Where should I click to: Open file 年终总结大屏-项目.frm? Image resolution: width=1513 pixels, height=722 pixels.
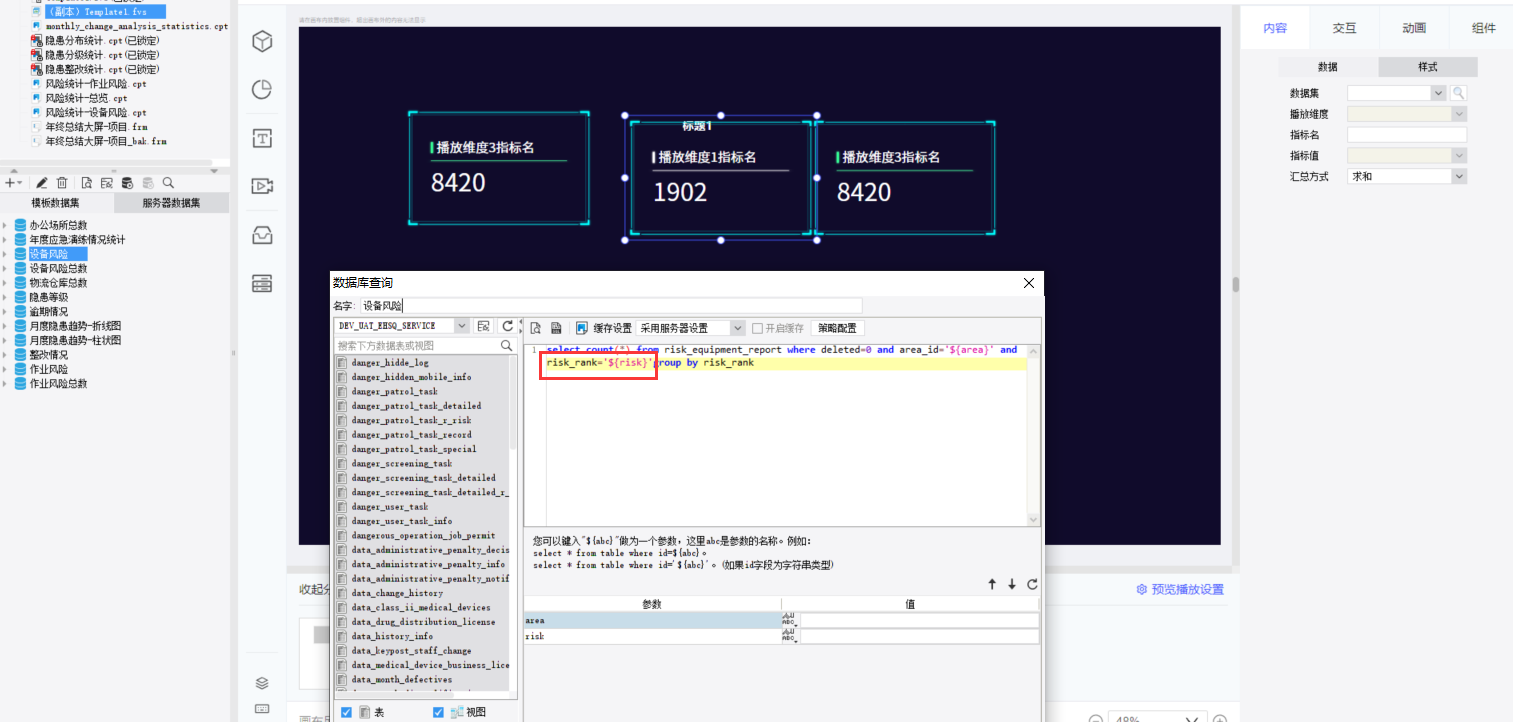96,127
